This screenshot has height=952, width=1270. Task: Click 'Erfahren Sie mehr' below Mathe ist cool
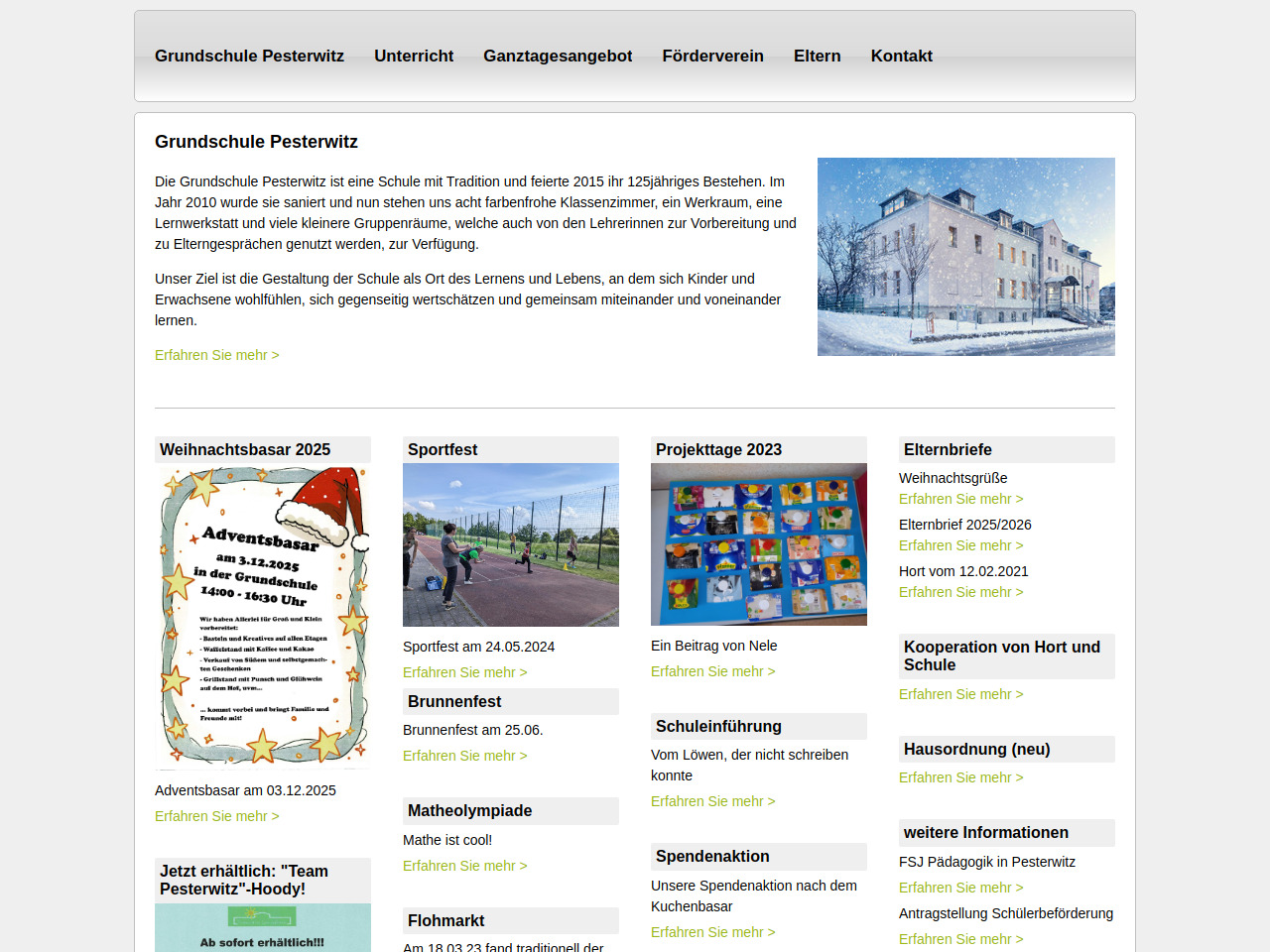point(464,866)
